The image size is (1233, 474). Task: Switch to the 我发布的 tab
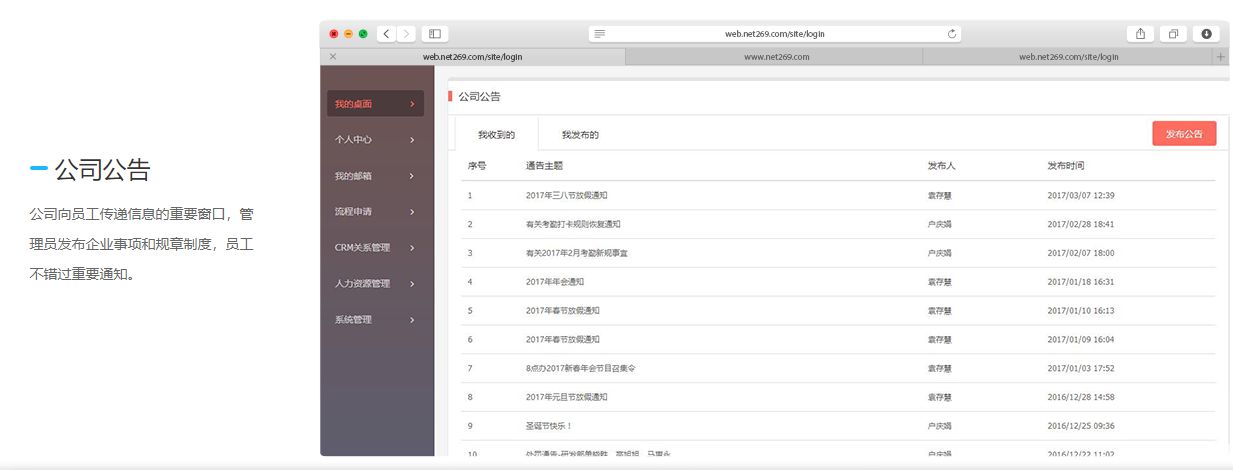(580, 134)
